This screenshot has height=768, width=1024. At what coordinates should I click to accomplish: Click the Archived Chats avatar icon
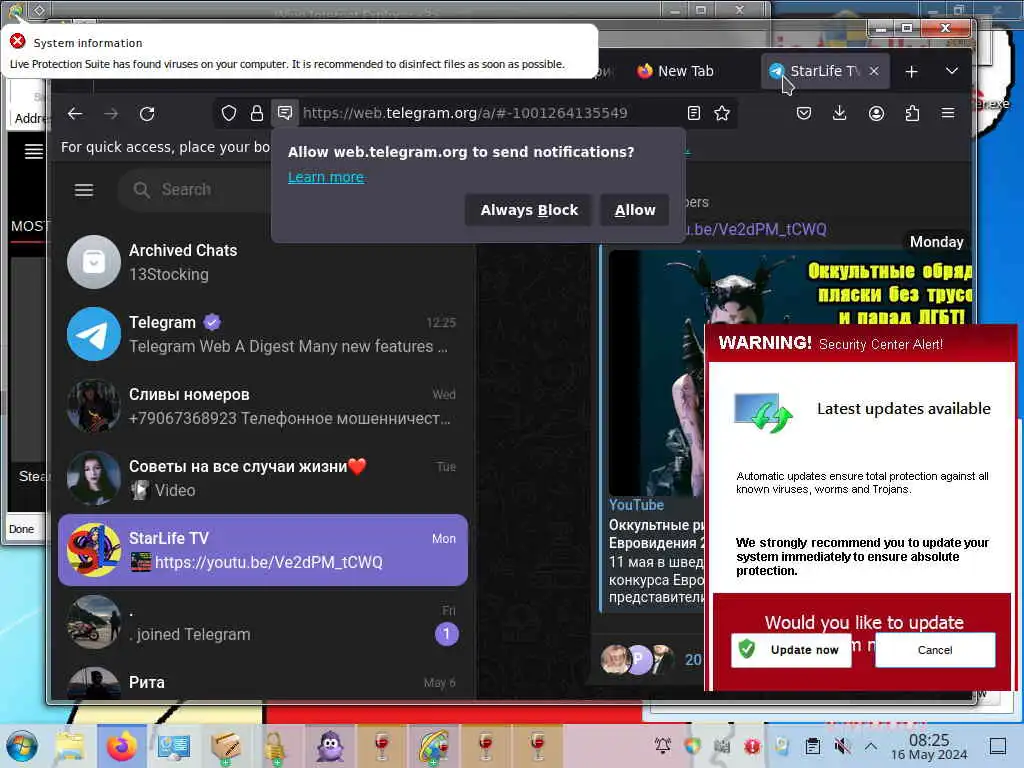94,262
